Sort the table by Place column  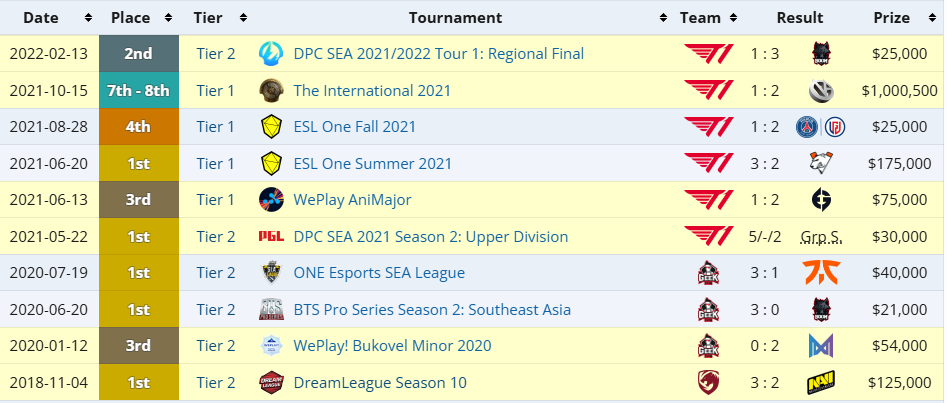pyautogui.click(x=138, y=18)
